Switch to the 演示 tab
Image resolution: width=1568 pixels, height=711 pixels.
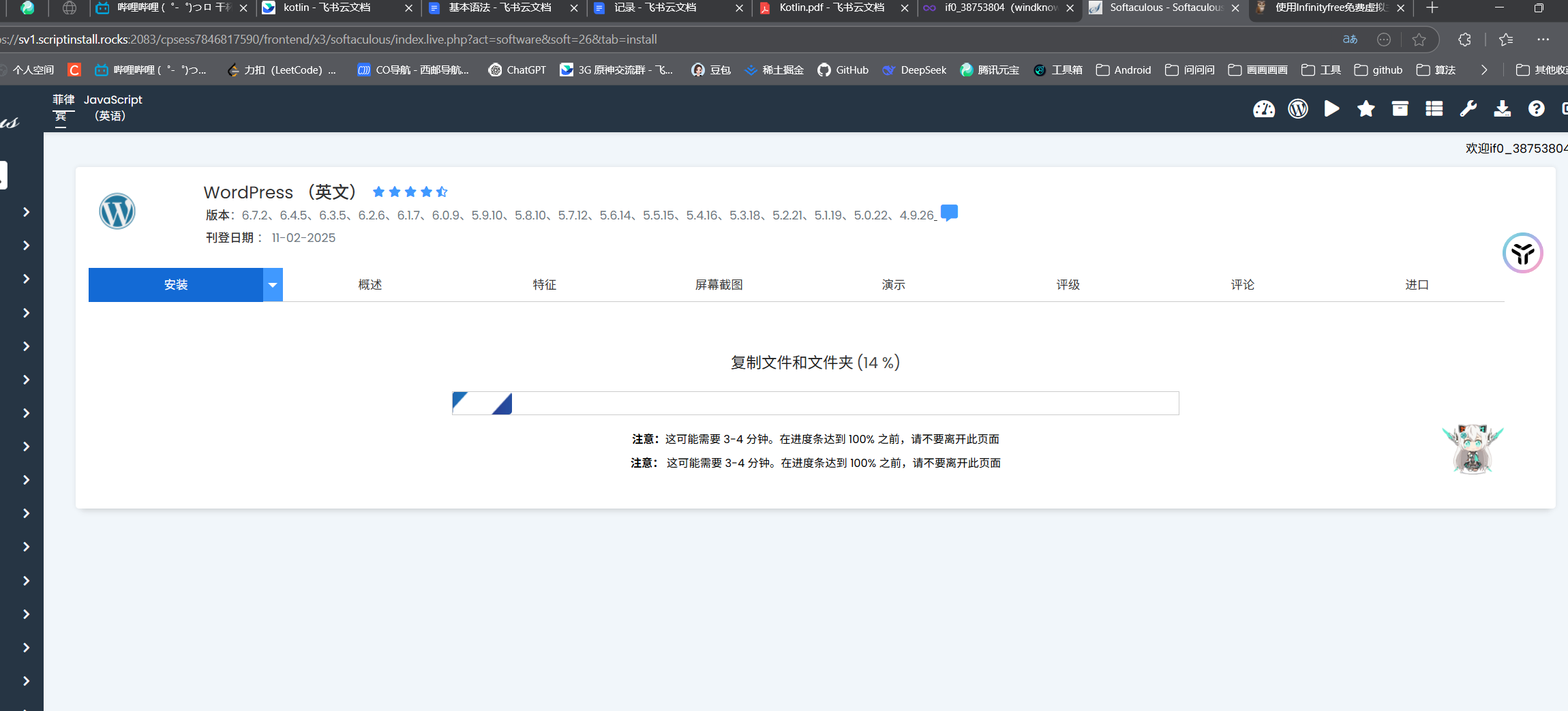coord(894,285)
